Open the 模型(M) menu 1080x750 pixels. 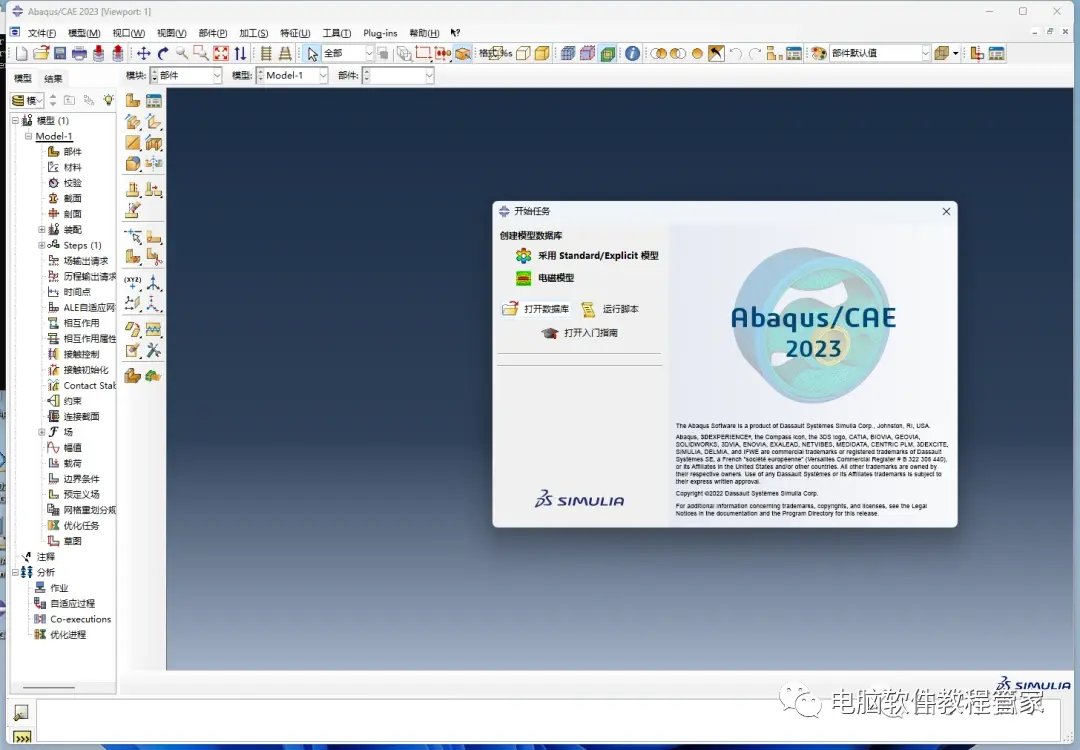pyautogui.click(x=84, y=33)
